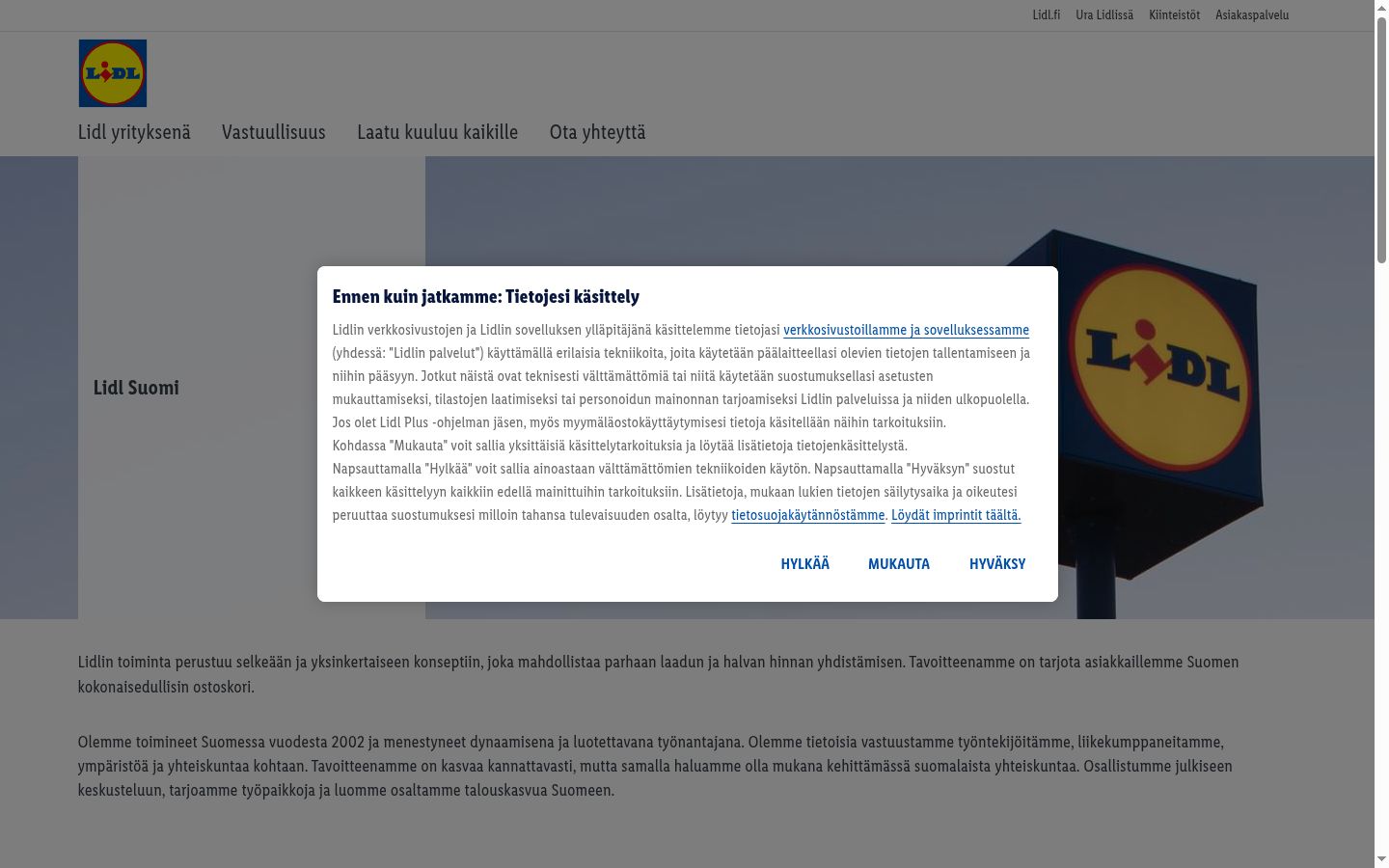Open the Ura Lidlissä careers link
This screenshot has width=1389, height=868.
pos(1104,14)
